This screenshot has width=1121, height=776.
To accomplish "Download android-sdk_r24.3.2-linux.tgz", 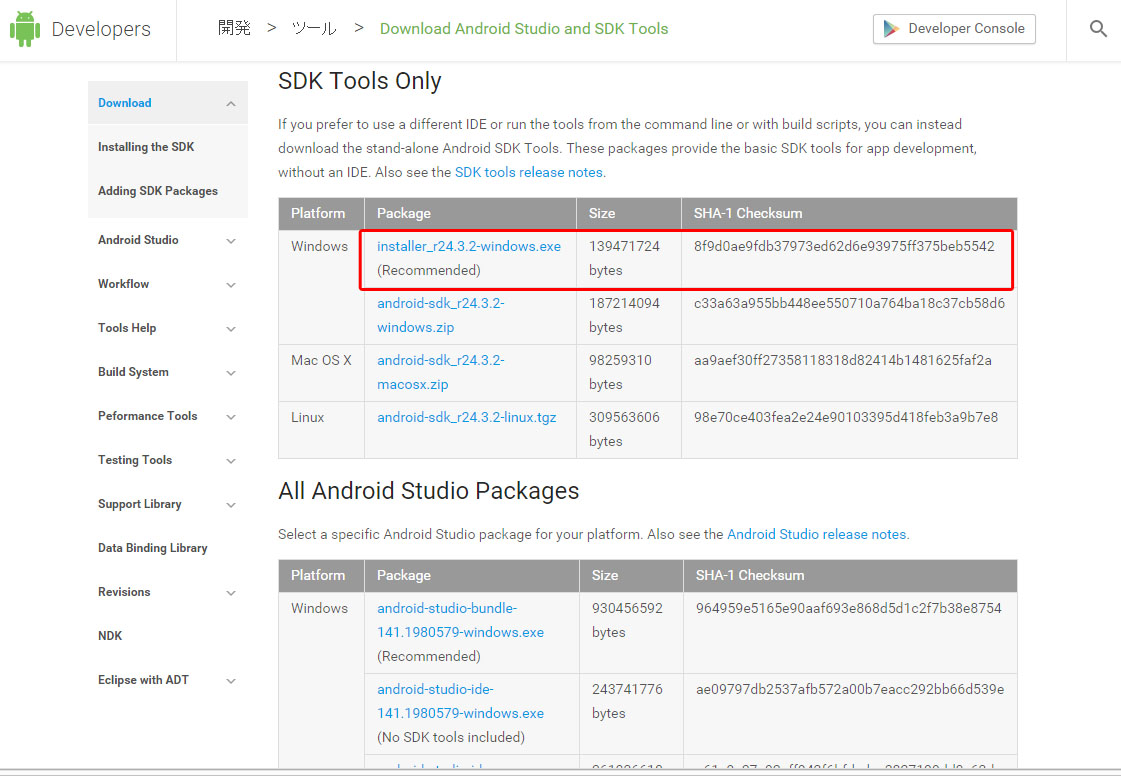I will point(466,418).
